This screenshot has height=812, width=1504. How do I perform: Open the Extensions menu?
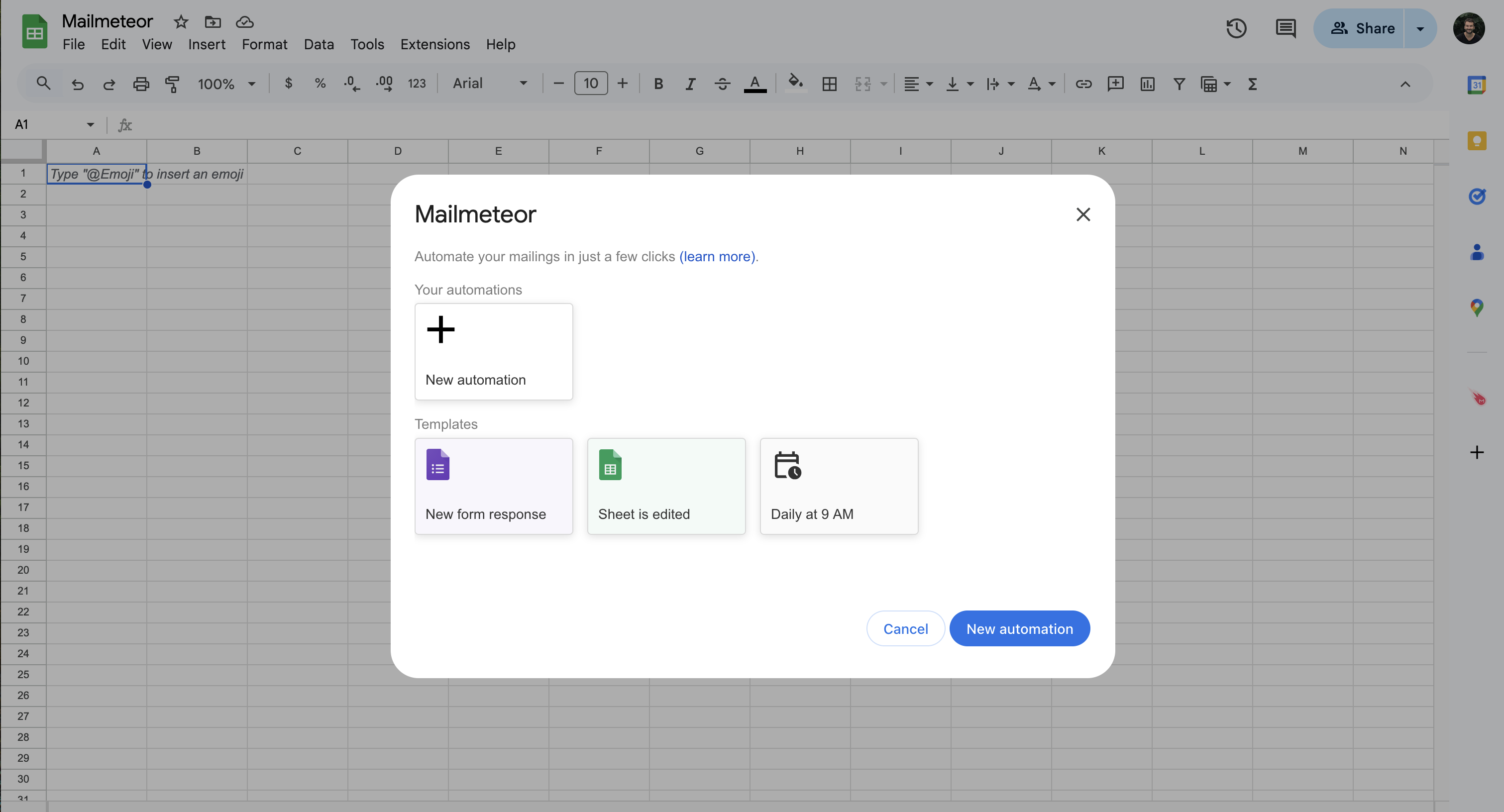[x=434, y=44]
